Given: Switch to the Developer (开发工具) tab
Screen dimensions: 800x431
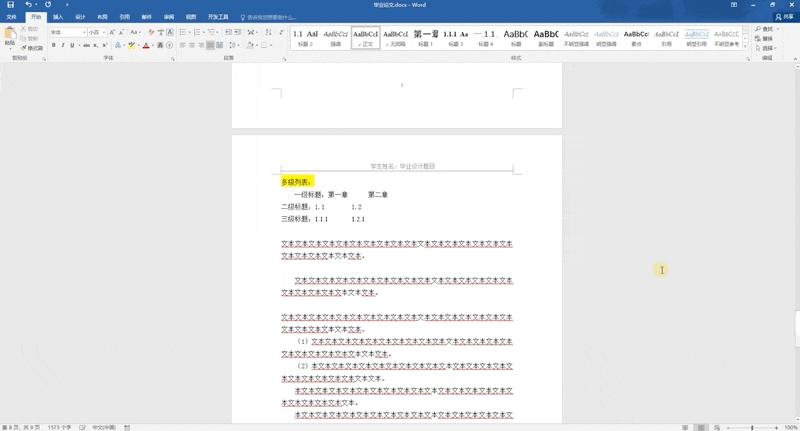Looking at the screenshot, I should coord(218,17).
